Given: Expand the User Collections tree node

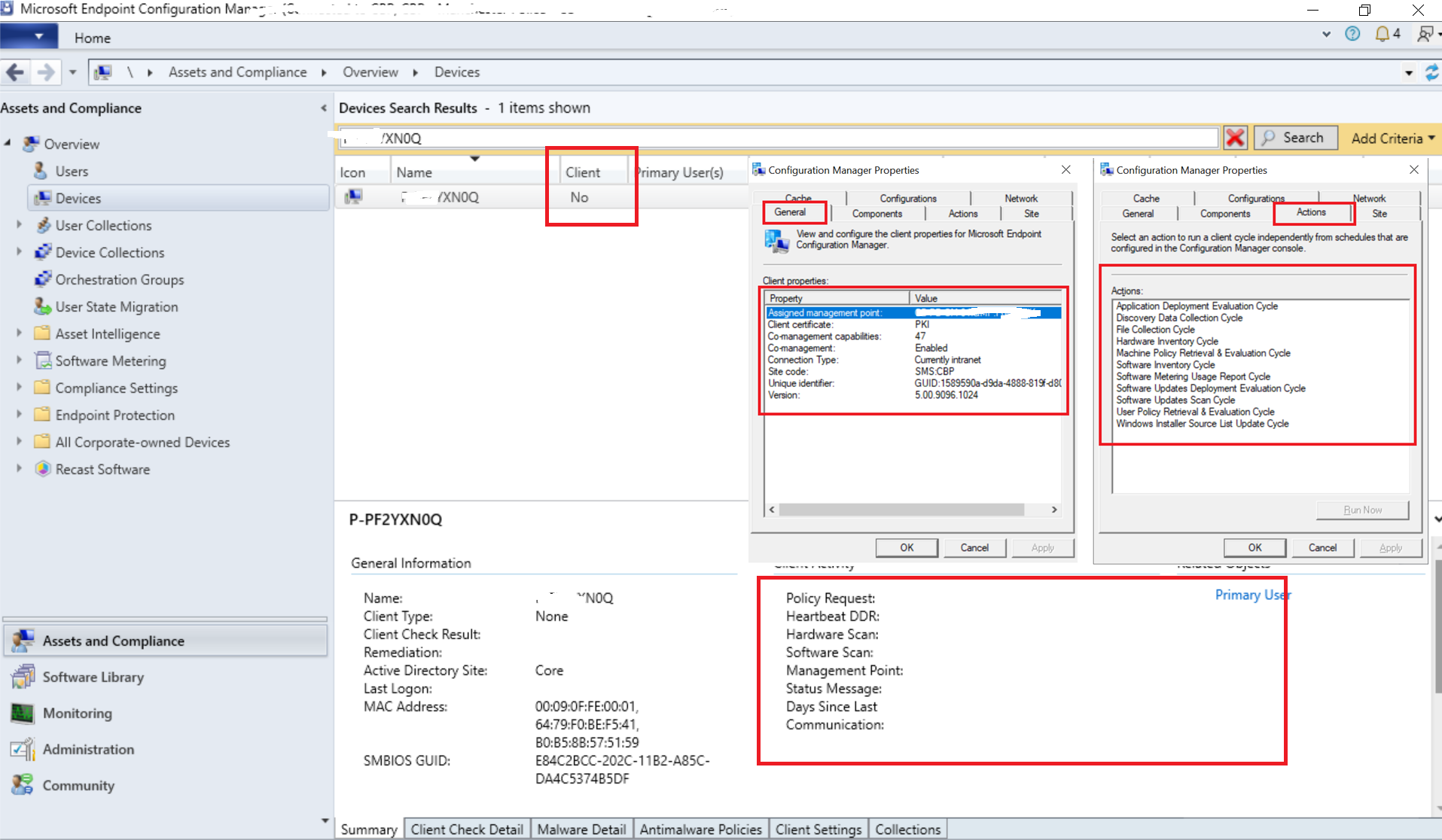Looking at the screenshot, I should 20,225.
